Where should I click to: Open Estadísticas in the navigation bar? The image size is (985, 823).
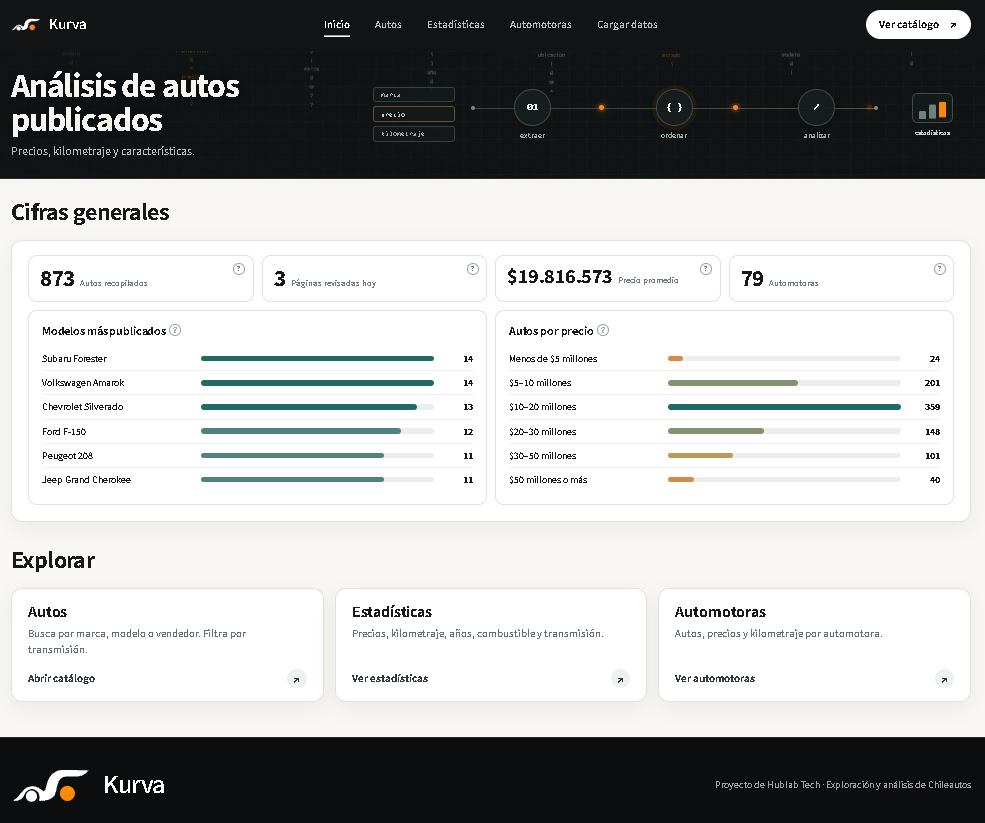coord(455,25)
